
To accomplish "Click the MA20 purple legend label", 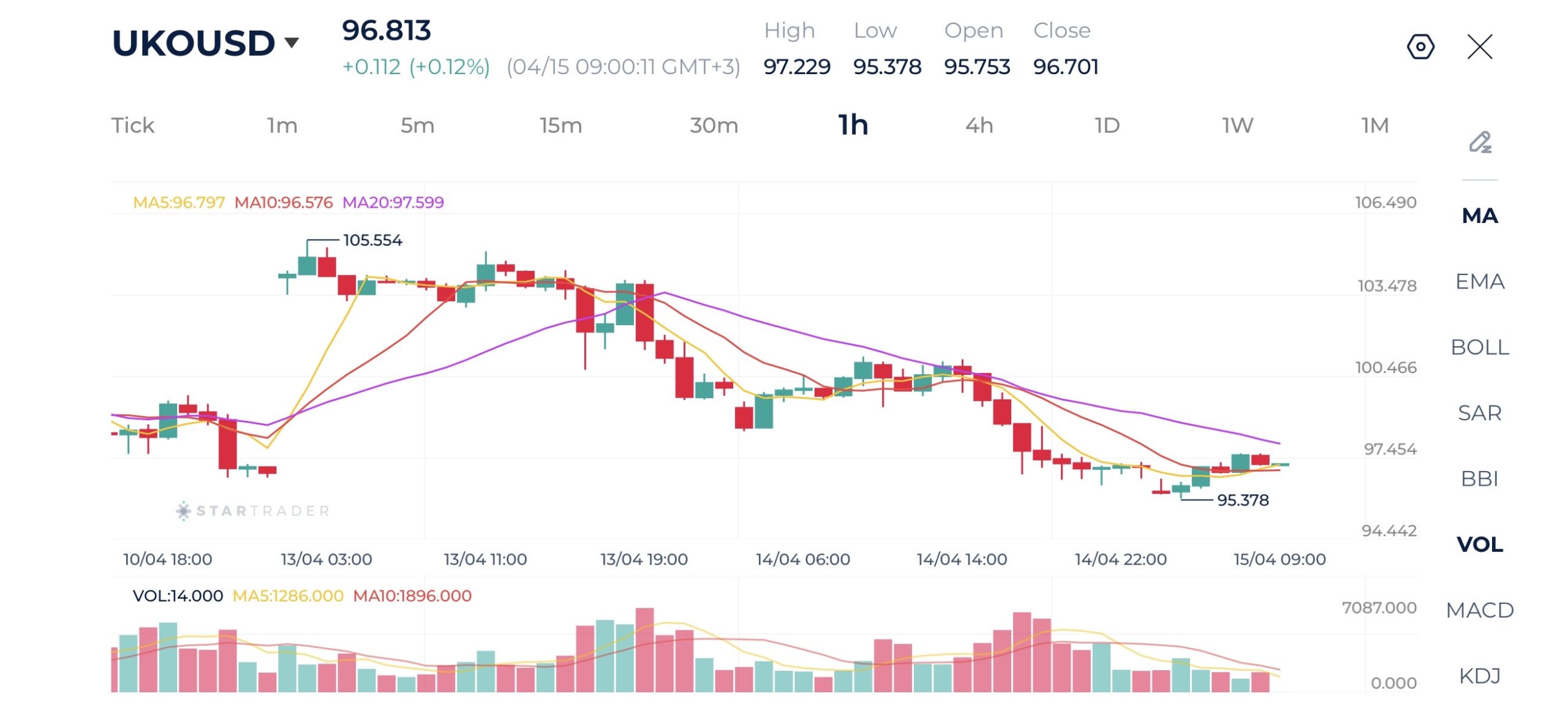I will click(x=393, y=202).
